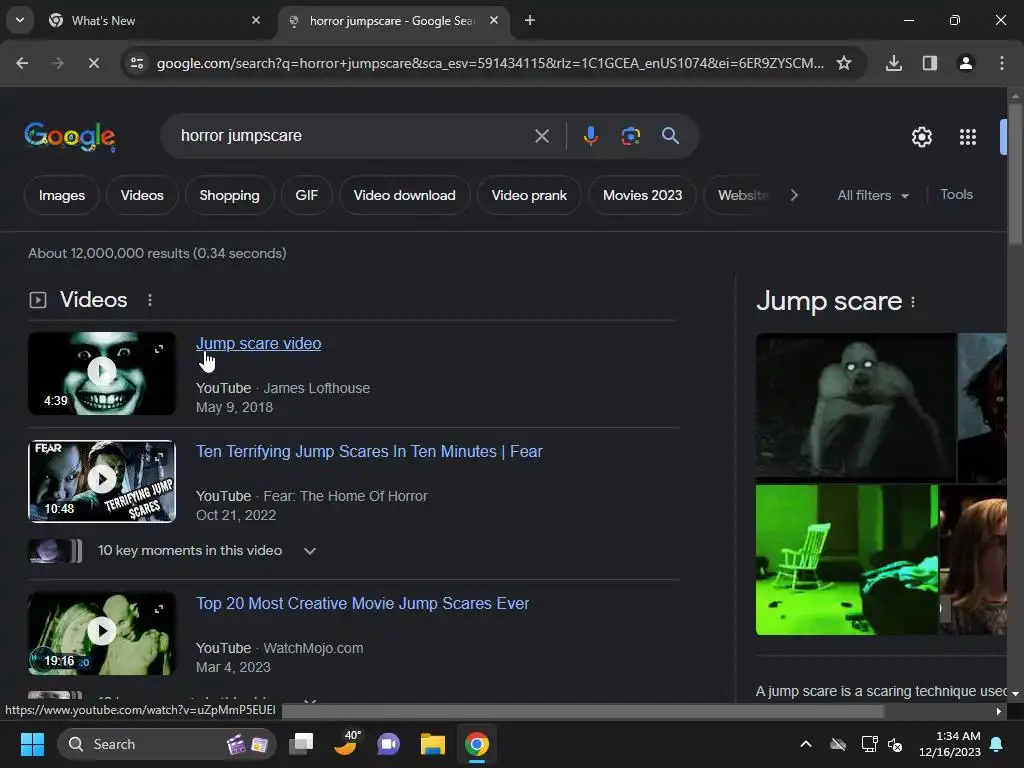Select the Video prank filter chip
Viewport: 1024px width, 768px height.
coord(529,195)
